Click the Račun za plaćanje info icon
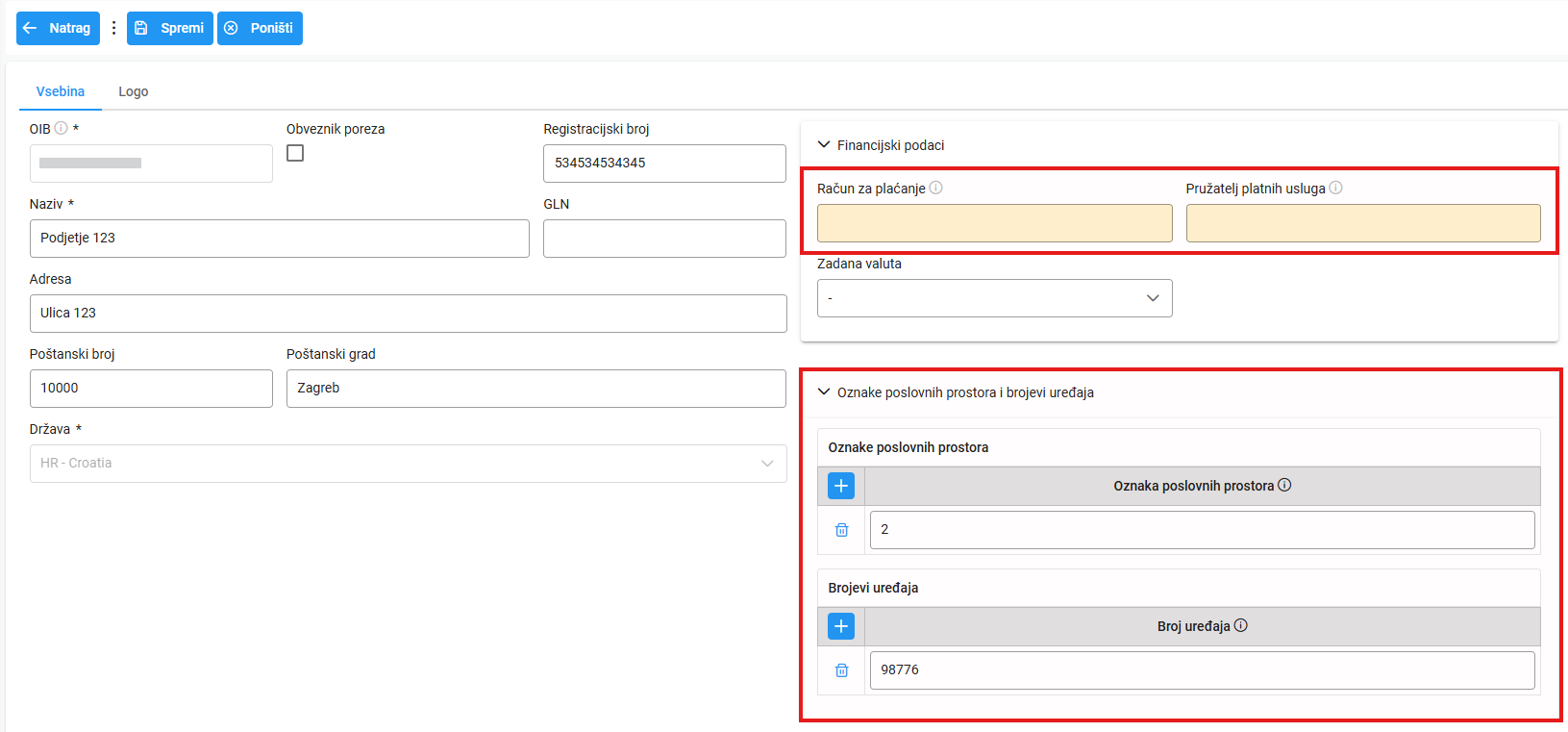The height and width of the screenshot is (732, 1568). 936,188
